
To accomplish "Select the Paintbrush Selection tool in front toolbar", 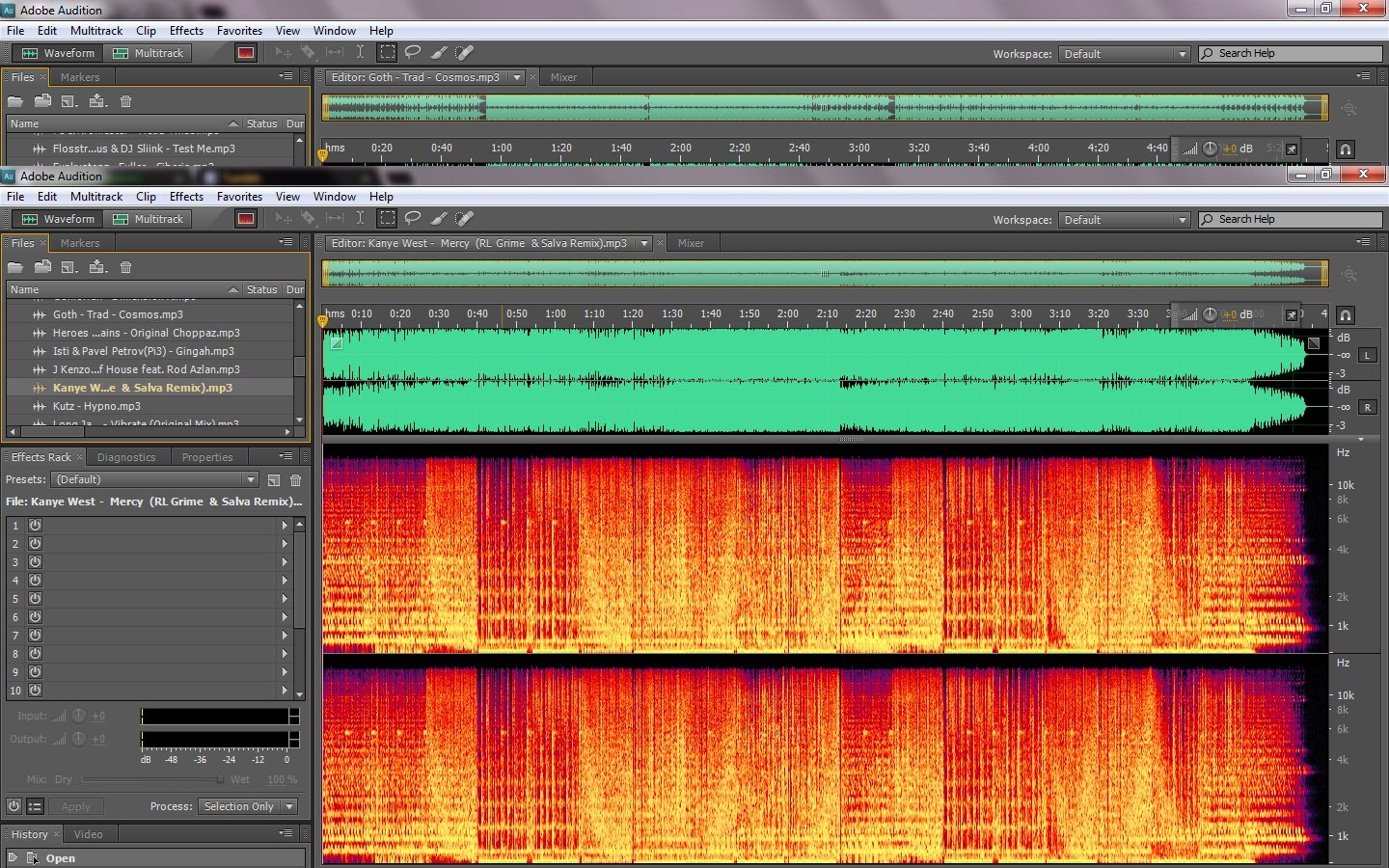I will [439, 219].
